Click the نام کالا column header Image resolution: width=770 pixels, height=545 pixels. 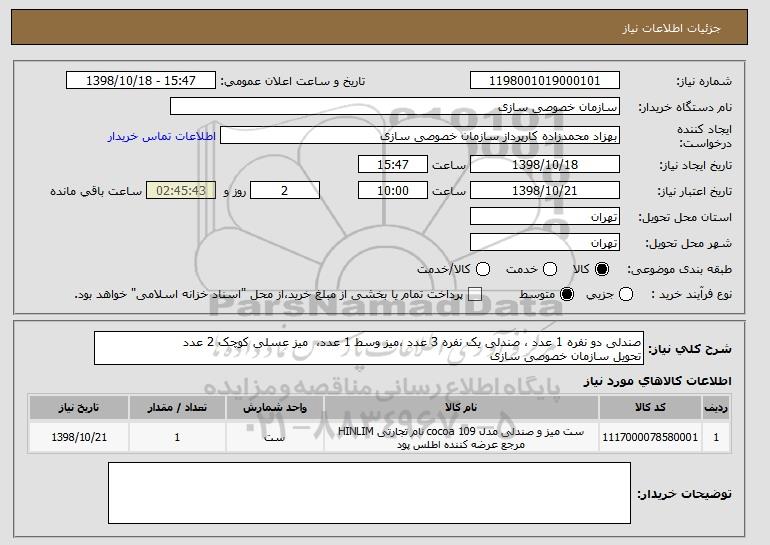click(461, 408)
